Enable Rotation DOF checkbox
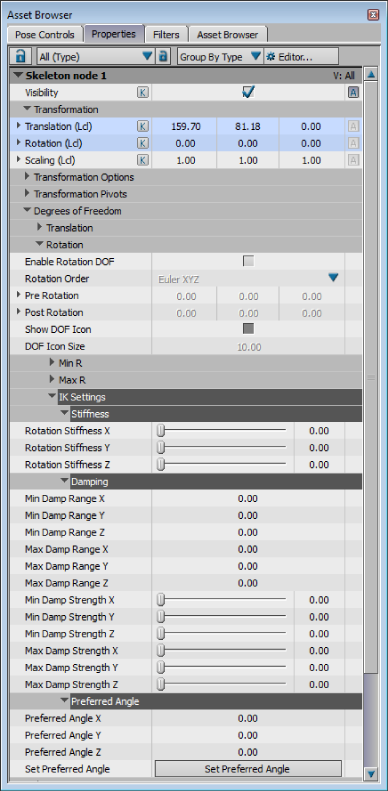The height and width of the screenshot is (791, 388). 248,261
